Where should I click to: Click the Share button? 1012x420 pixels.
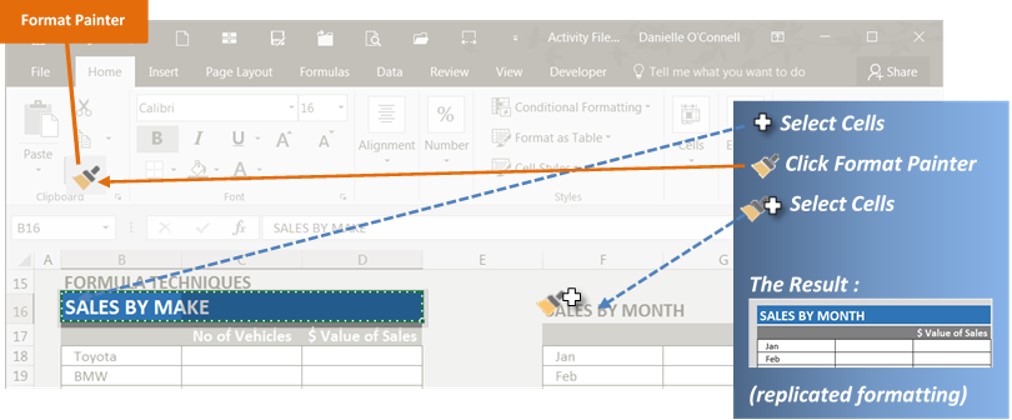(x=893, y=72)
